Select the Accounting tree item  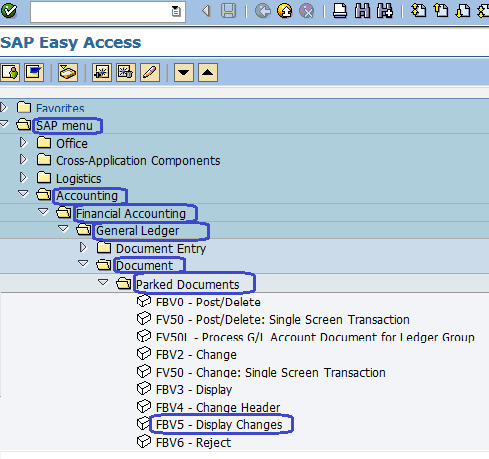(x=87, y=196)
